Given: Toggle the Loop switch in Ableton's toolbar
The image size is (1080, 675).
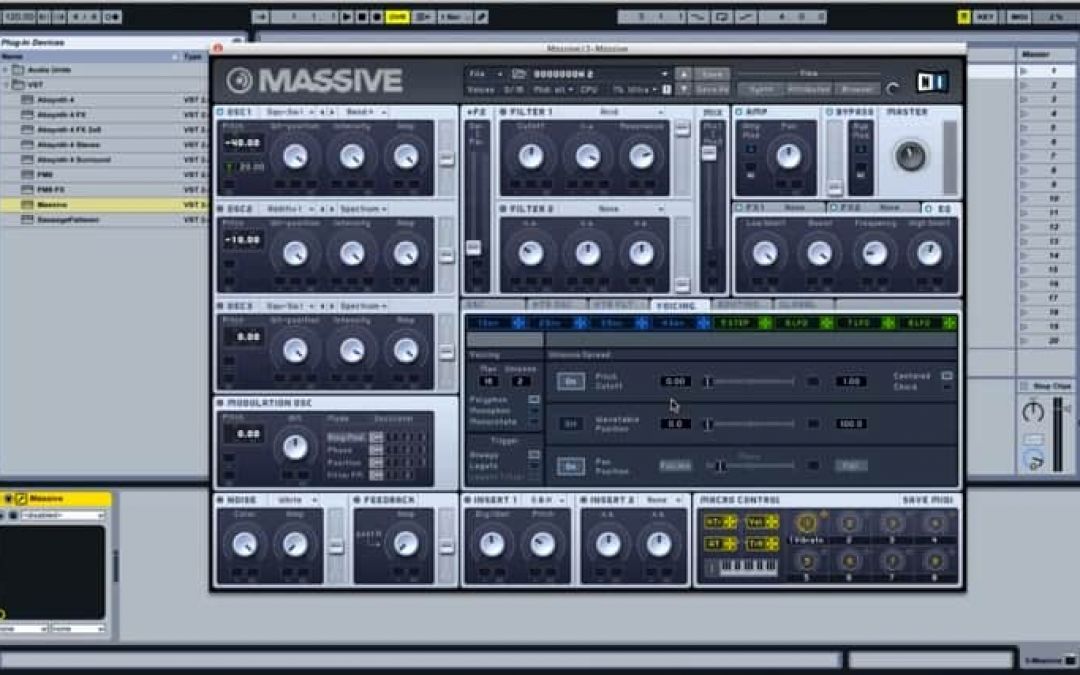Looking at the screenshot, I should (x=721, y=17).
